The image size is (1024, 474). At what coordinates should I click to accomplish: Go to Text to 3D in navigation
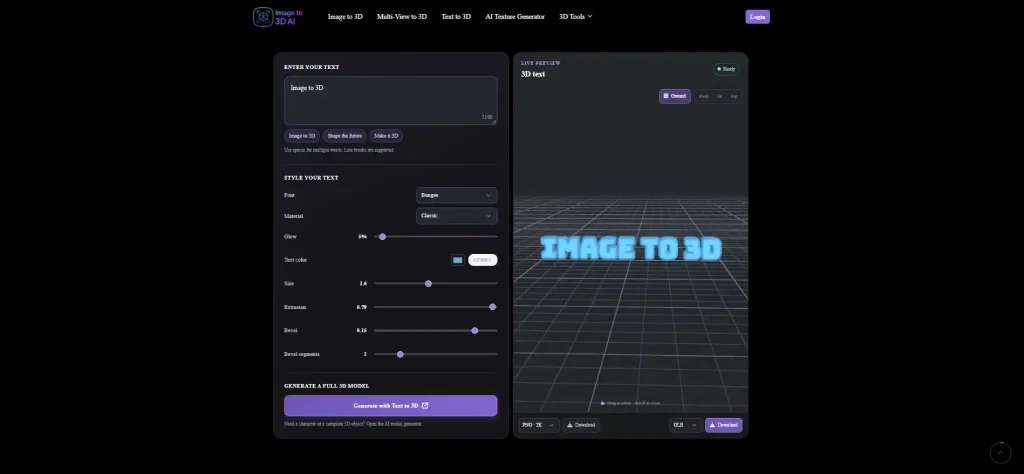[x=456, y=16]
